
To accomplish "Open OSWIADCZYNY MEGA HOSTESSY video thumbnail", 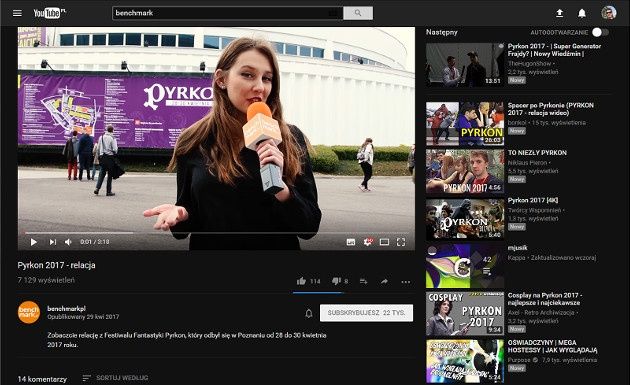I will point(465,361).
